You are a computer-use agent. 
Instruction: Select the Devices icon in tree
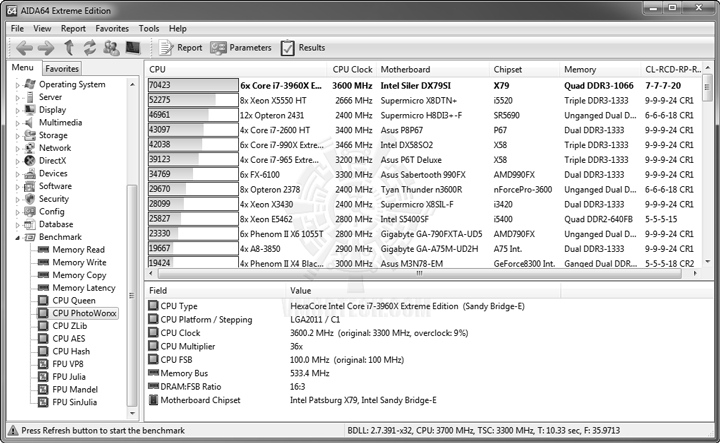pyautogui.click(x=30, y=174)
